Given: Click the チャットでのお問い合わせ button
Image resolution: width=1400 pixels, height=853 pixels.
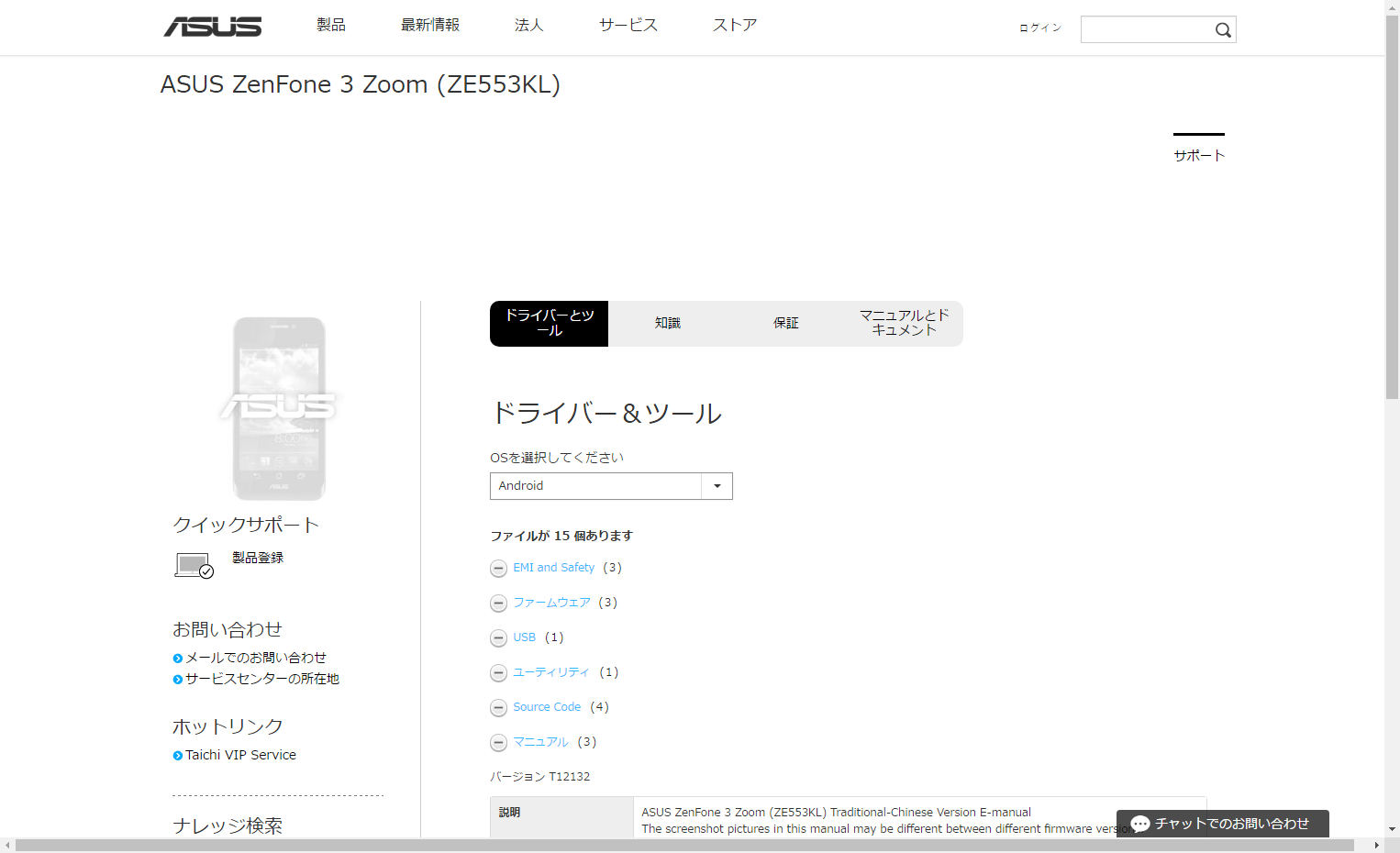Looking at the screenshot, I should point(1223,824).
